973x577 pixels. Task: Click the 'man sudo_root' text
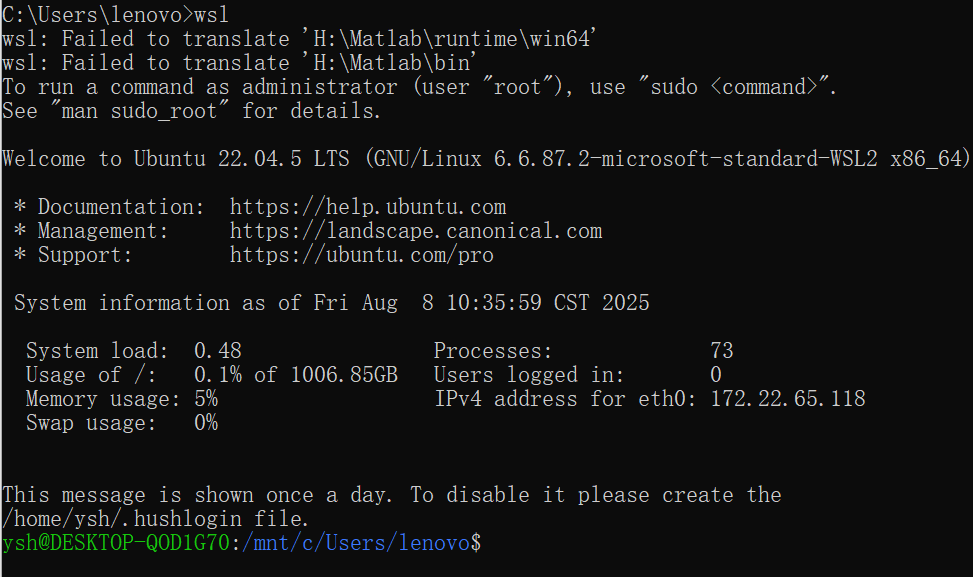click(140, 111)
